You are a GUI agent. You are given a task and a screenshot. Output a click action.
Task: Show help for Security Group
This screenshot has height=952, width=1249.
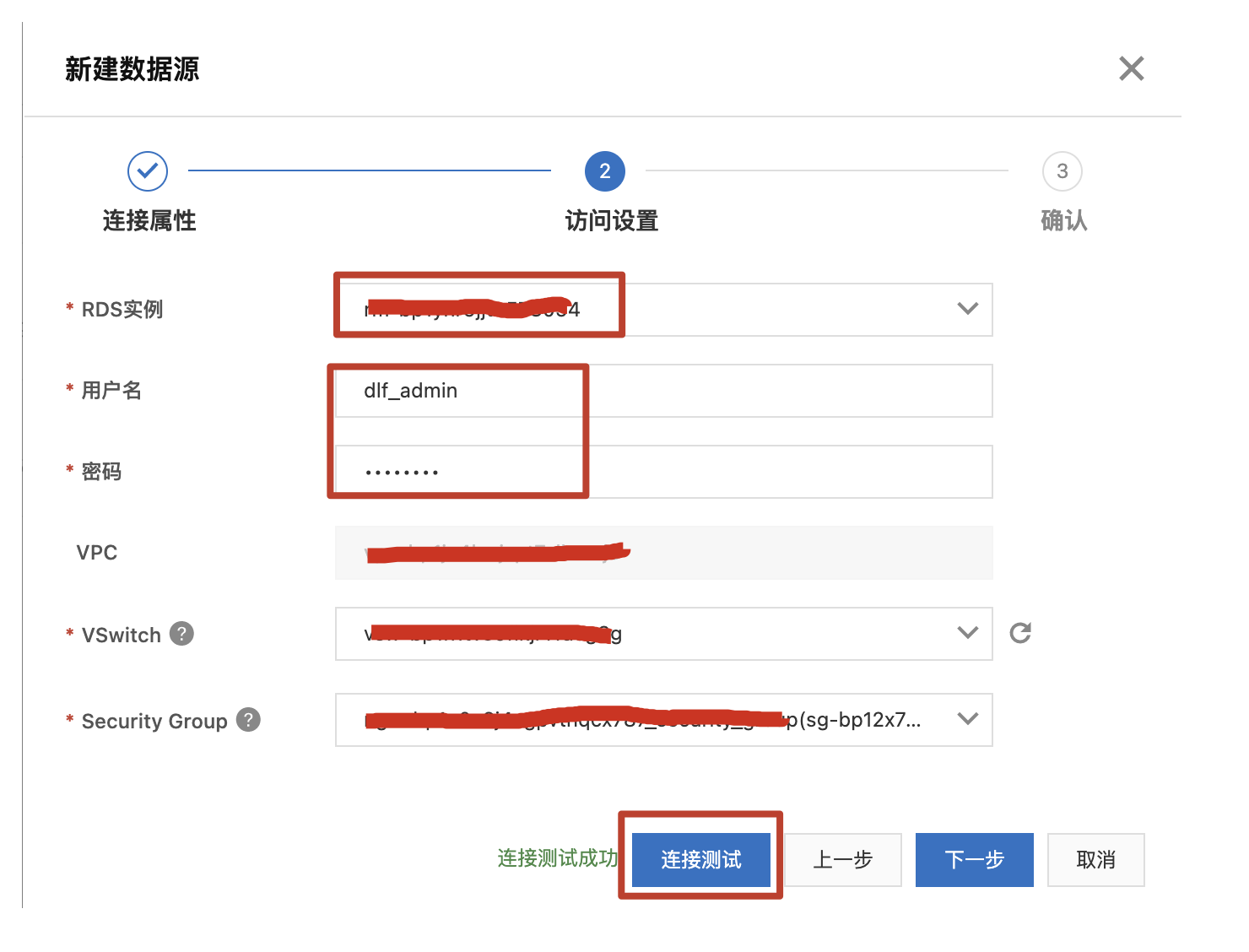coord(248,720)
